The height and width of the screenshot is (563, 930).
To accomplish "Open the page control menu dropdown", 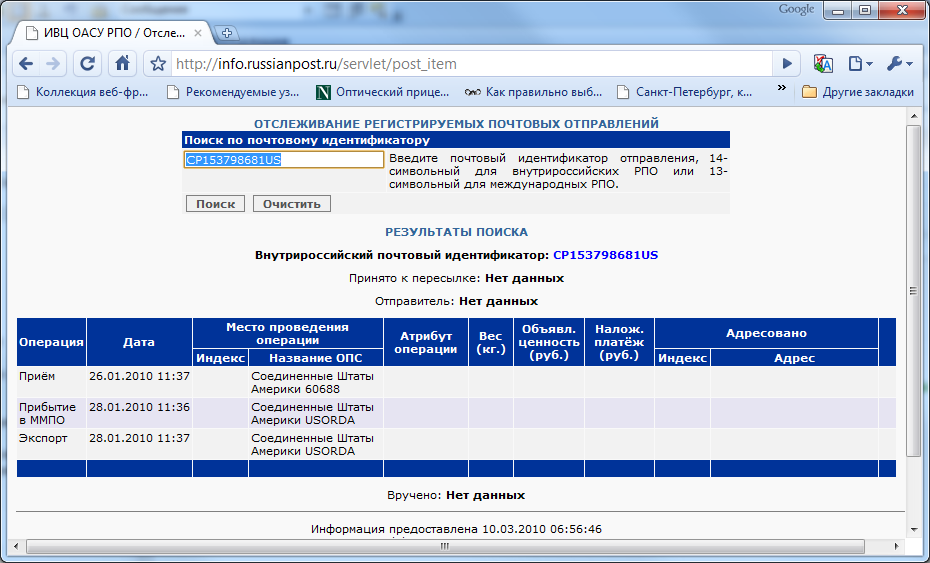I will (x=860, y=63).
